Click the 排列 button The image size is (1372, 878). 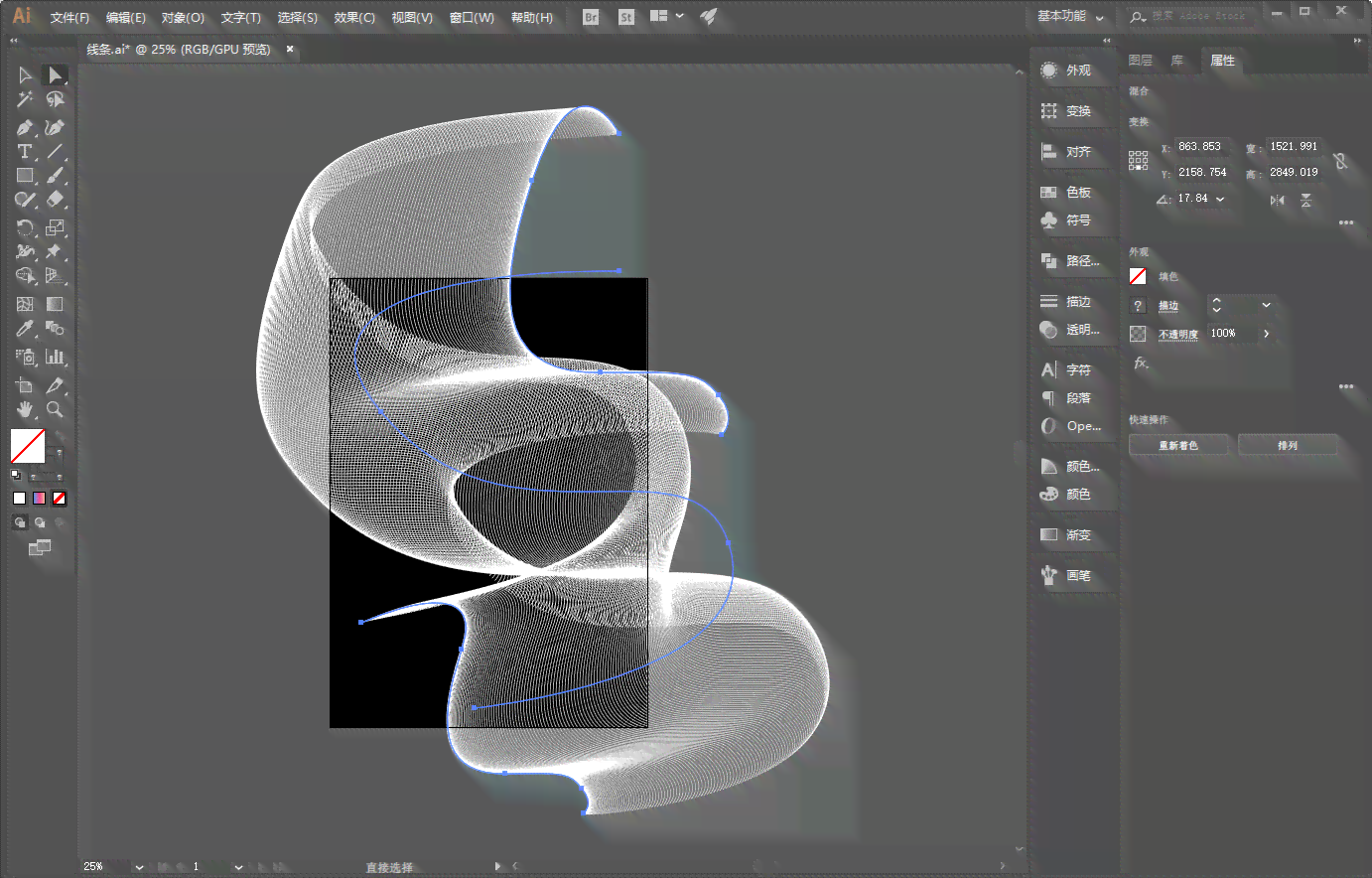[1288, 445]
